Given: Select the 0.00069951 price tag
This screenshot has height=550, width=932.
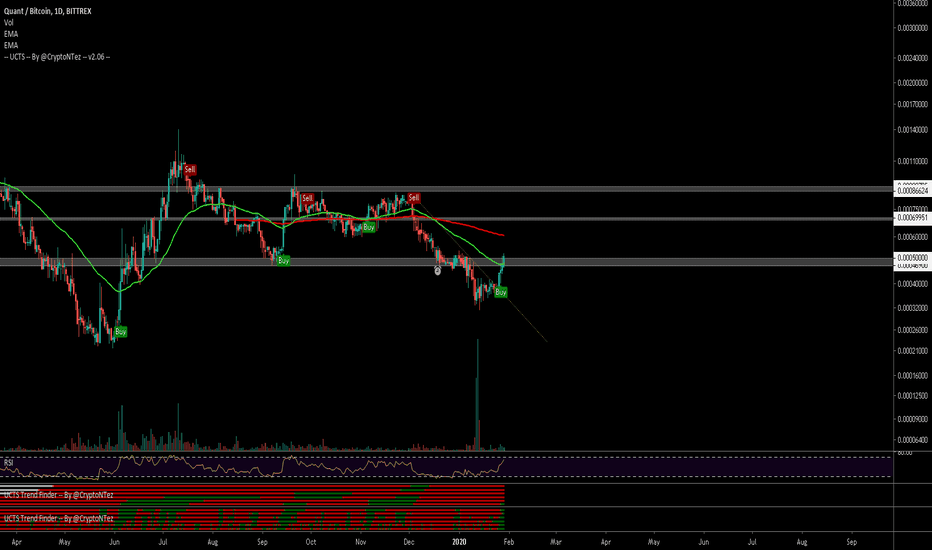Looking at the screenshot, I should [912, 218].
